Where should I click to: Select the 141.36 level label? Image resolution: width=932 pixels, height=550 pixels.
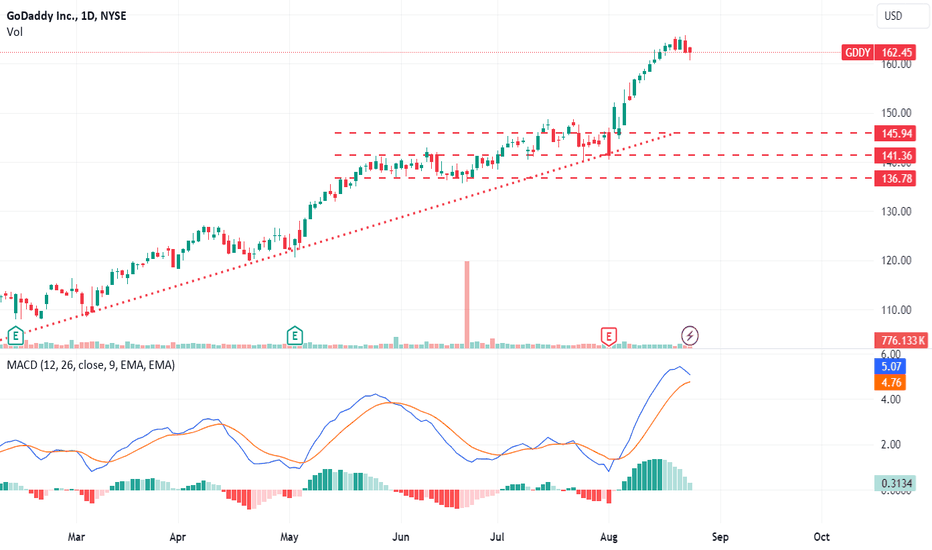[896, 156]
